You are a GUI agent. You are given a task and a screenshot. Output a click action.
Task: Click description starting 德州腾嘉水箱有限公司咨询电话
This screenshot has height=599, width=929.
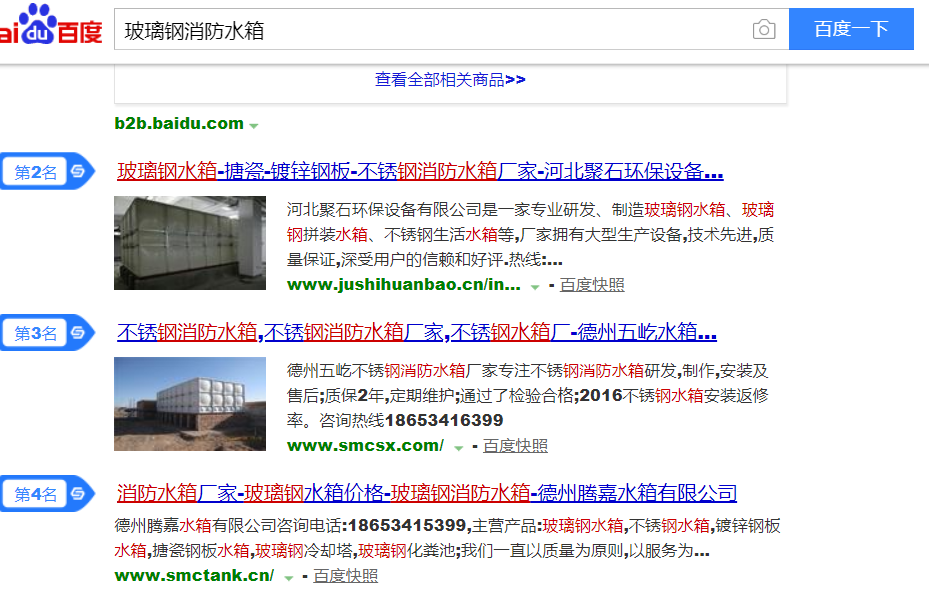447,539
